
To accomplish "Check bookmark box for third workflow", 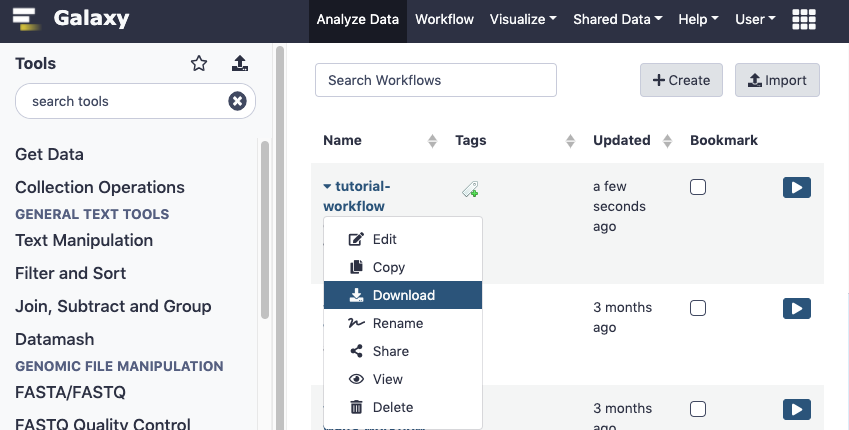I will click(x=698, y=409).
